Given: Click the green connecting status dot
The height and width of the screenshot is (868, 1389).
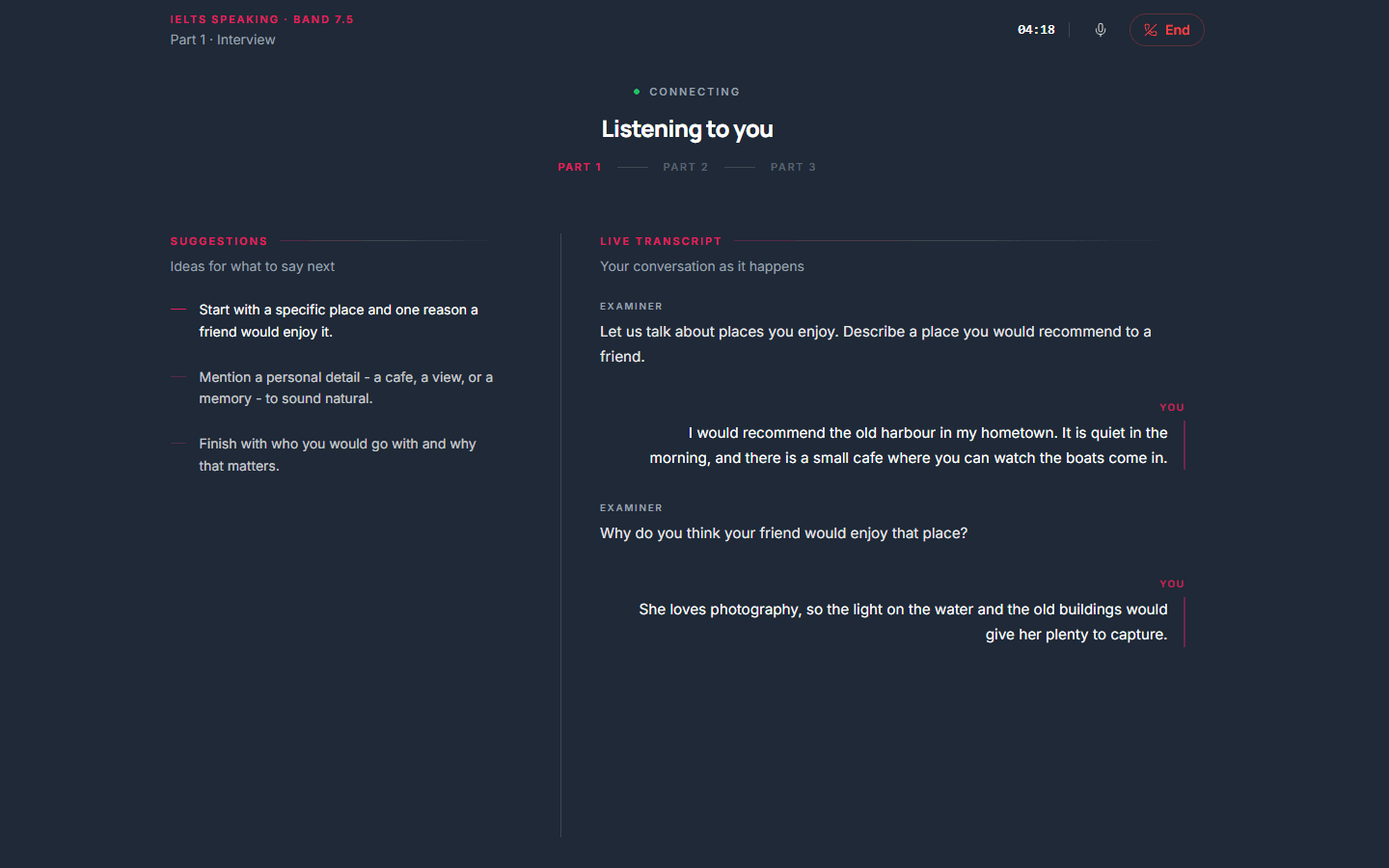Looking at the screenshot, I should (637, 92).
